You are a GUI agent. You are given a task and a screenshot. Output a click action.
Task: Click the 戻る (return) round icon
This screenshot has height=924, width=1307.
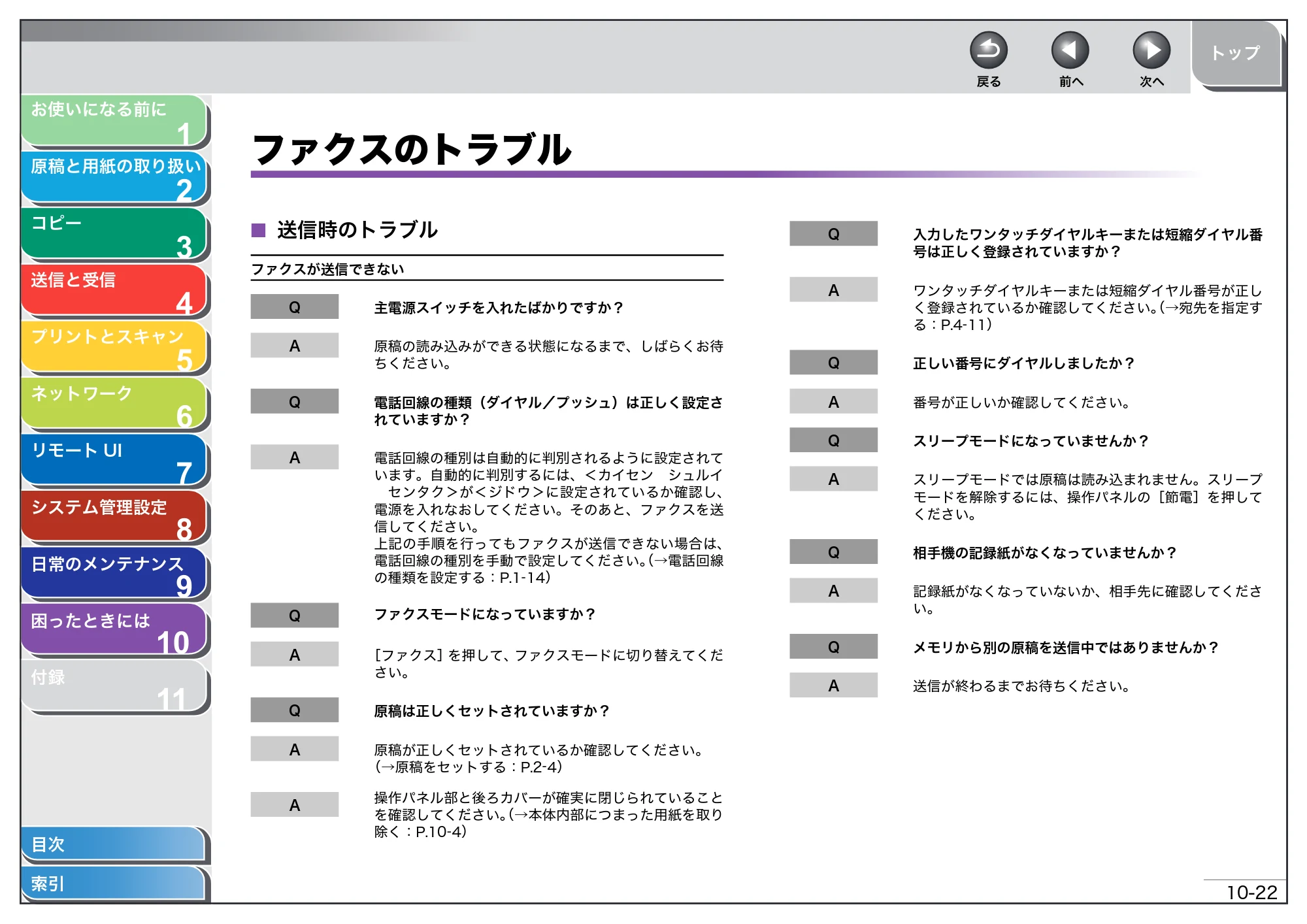pos(988,50)
